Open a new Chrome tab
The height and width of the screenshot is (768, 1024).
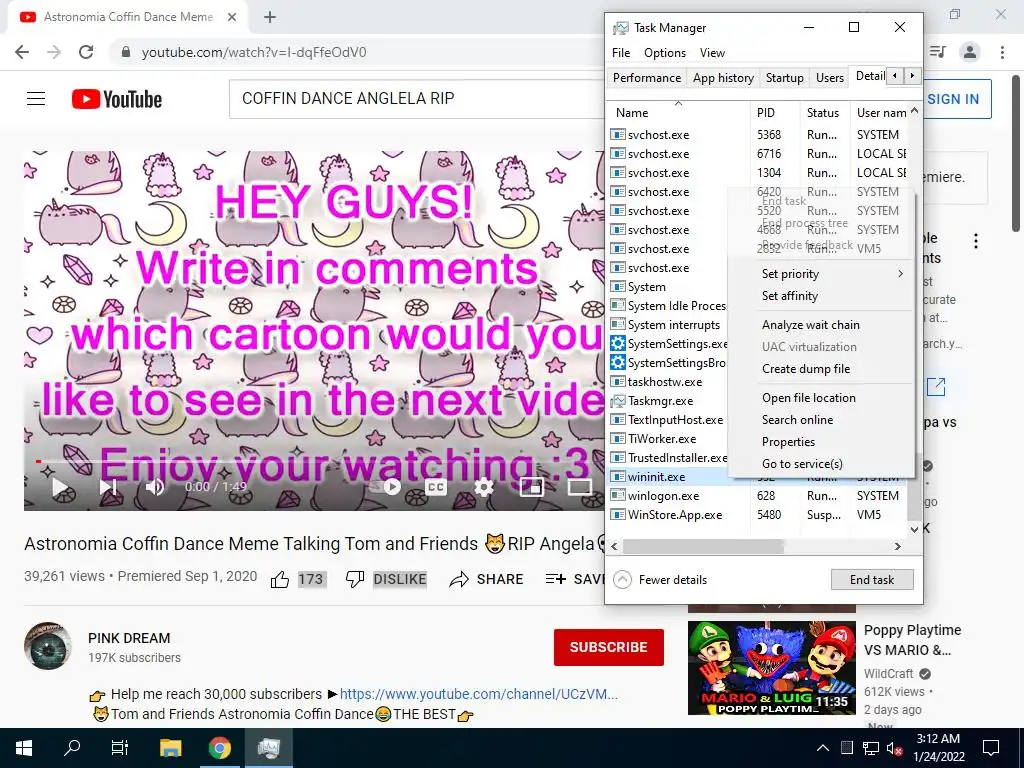(x=270, y=17)
